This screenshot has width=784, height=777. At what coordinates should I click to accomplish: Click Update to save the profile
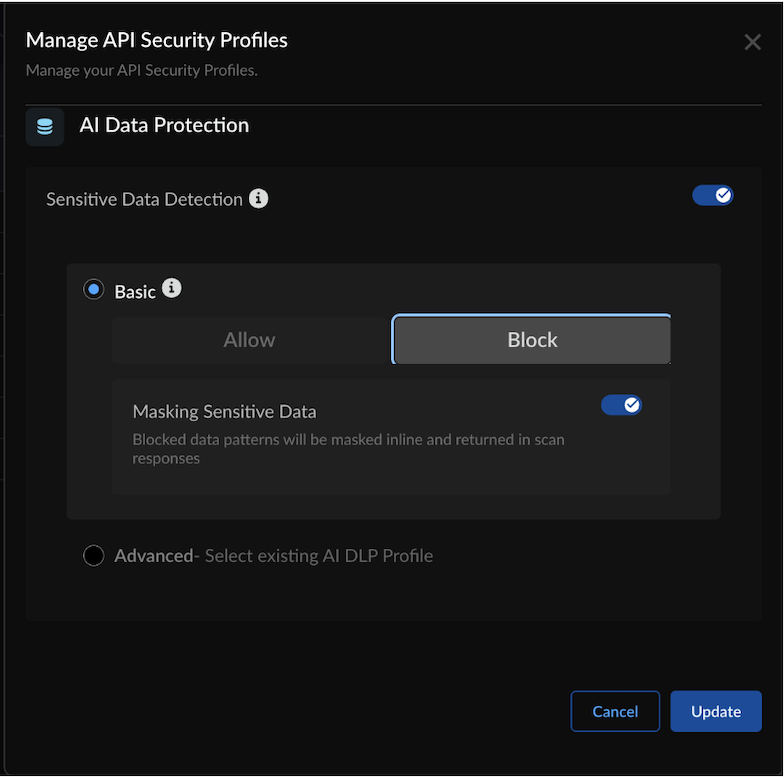(x=716, y=711)
